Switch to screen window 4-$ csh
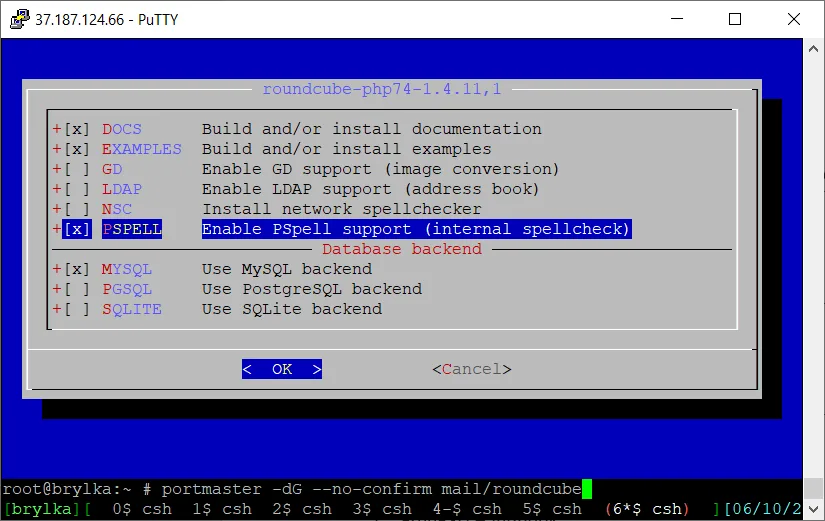This screenshot has height=521, width=825. click(x=467, y=509)
